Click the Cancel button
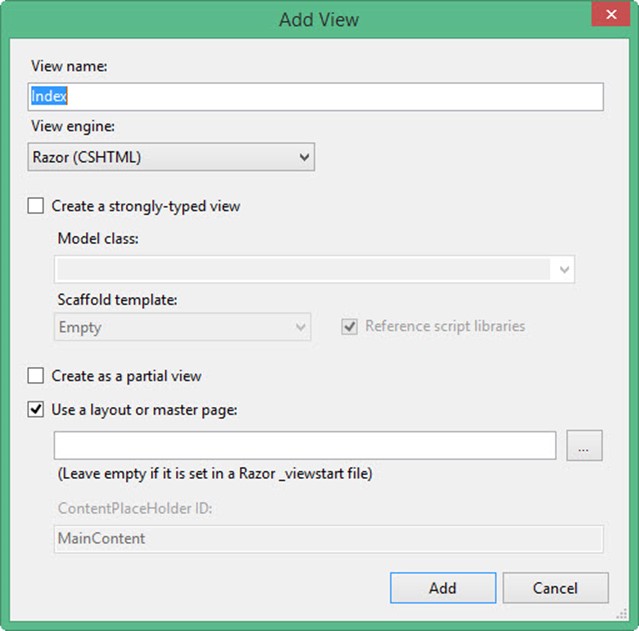 tap(555, 588)
